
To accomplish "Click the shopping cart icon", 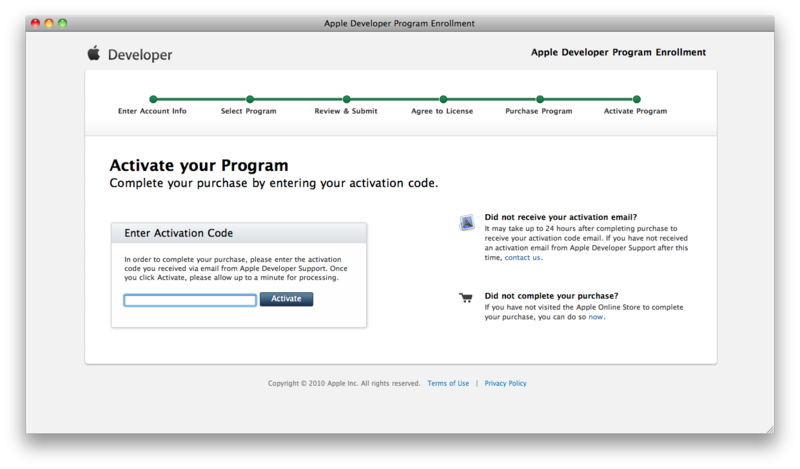I will (466, 298).
